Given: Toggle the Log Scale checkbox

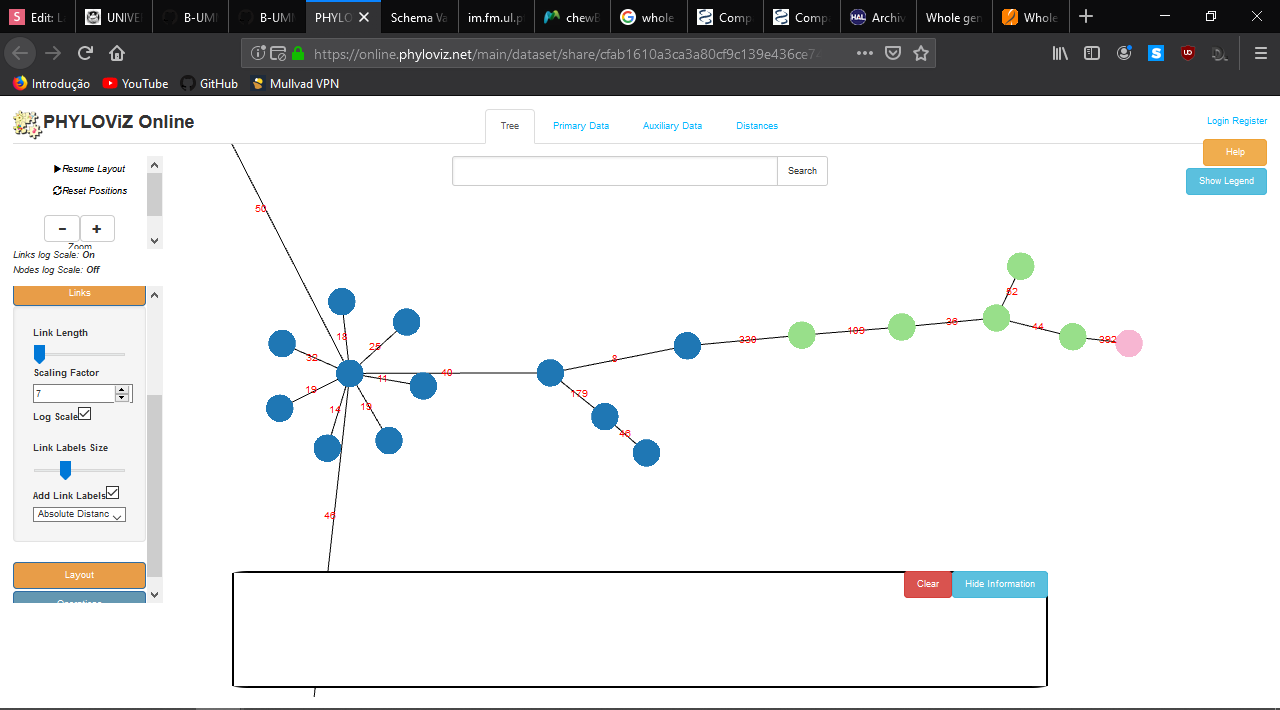Looking at the screenshot, I should [x=85, y=414].
